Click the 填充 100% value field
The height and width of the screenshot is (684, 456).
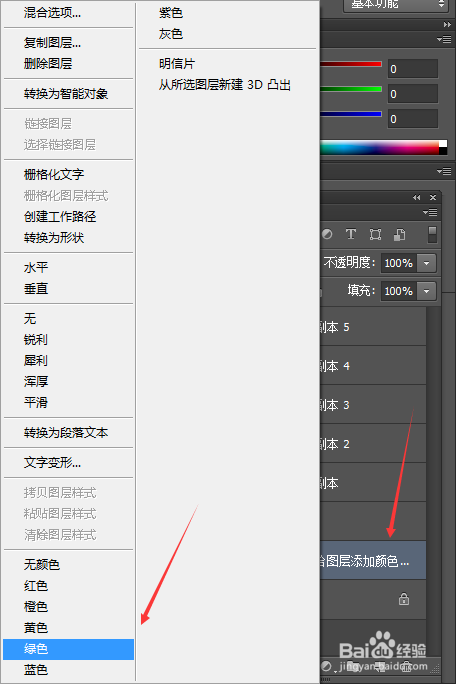(399, 291)
